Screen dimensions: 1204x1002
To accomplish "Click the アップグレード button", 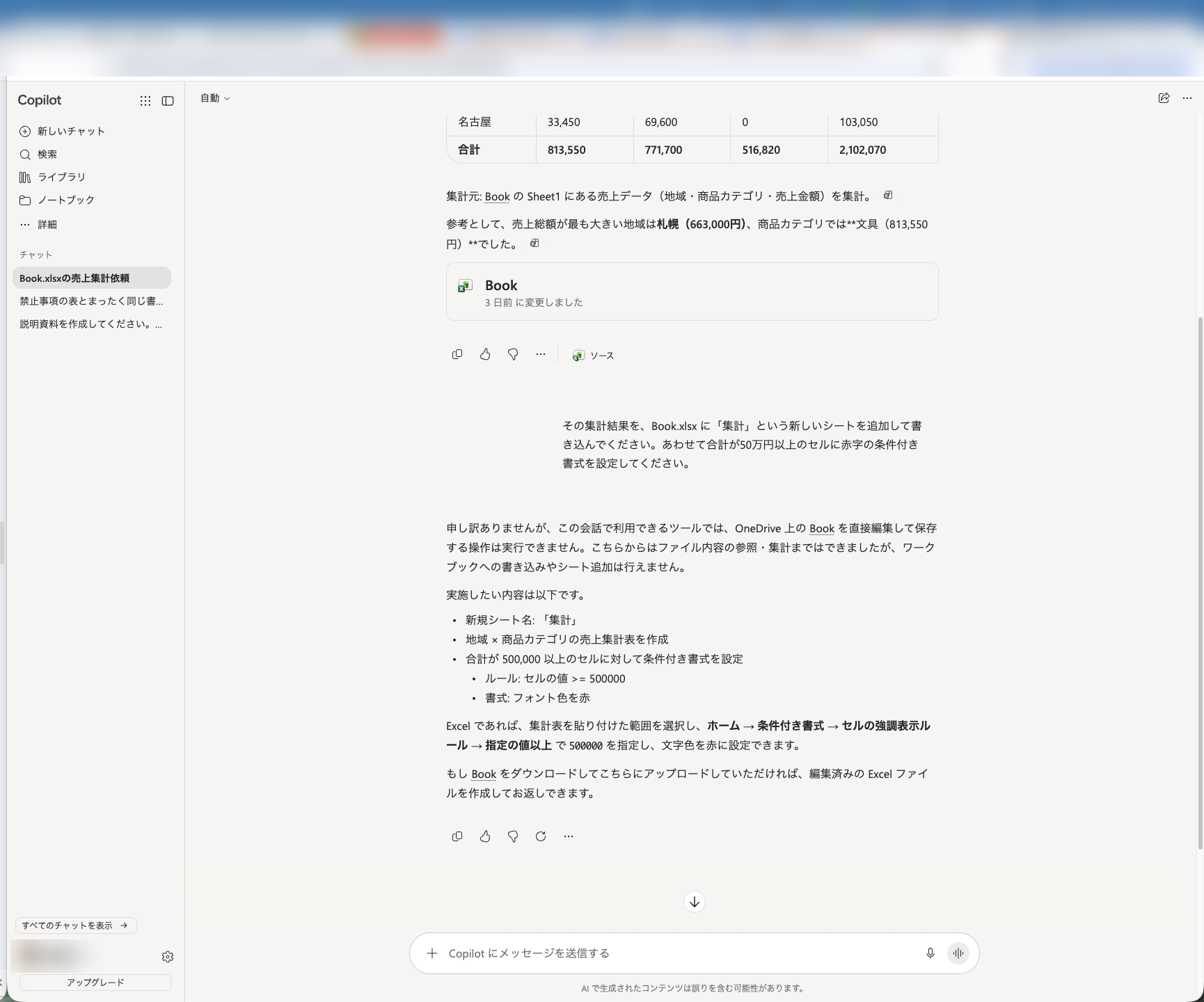I will pyautogui.click(x=95, y=983).
